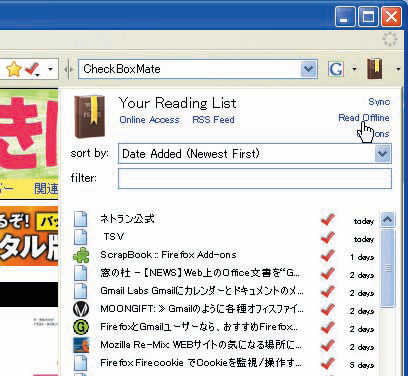Click the red checkmark Read Later toolbar icon
408x376 pixels.
(x=32, y=69)
